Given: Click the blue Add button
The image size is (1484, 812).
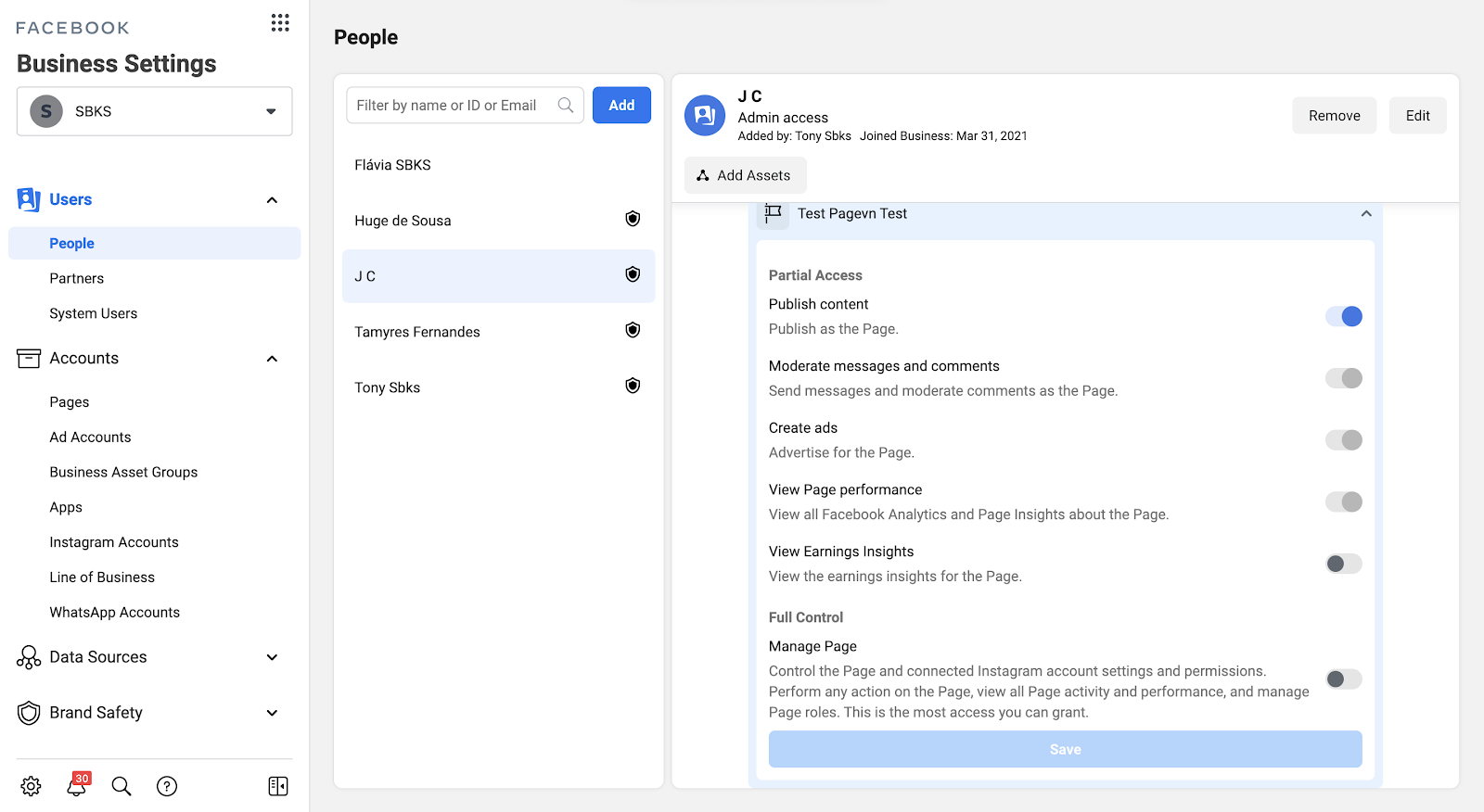Looking at the screenshot, I should click(x=621, y=106).
